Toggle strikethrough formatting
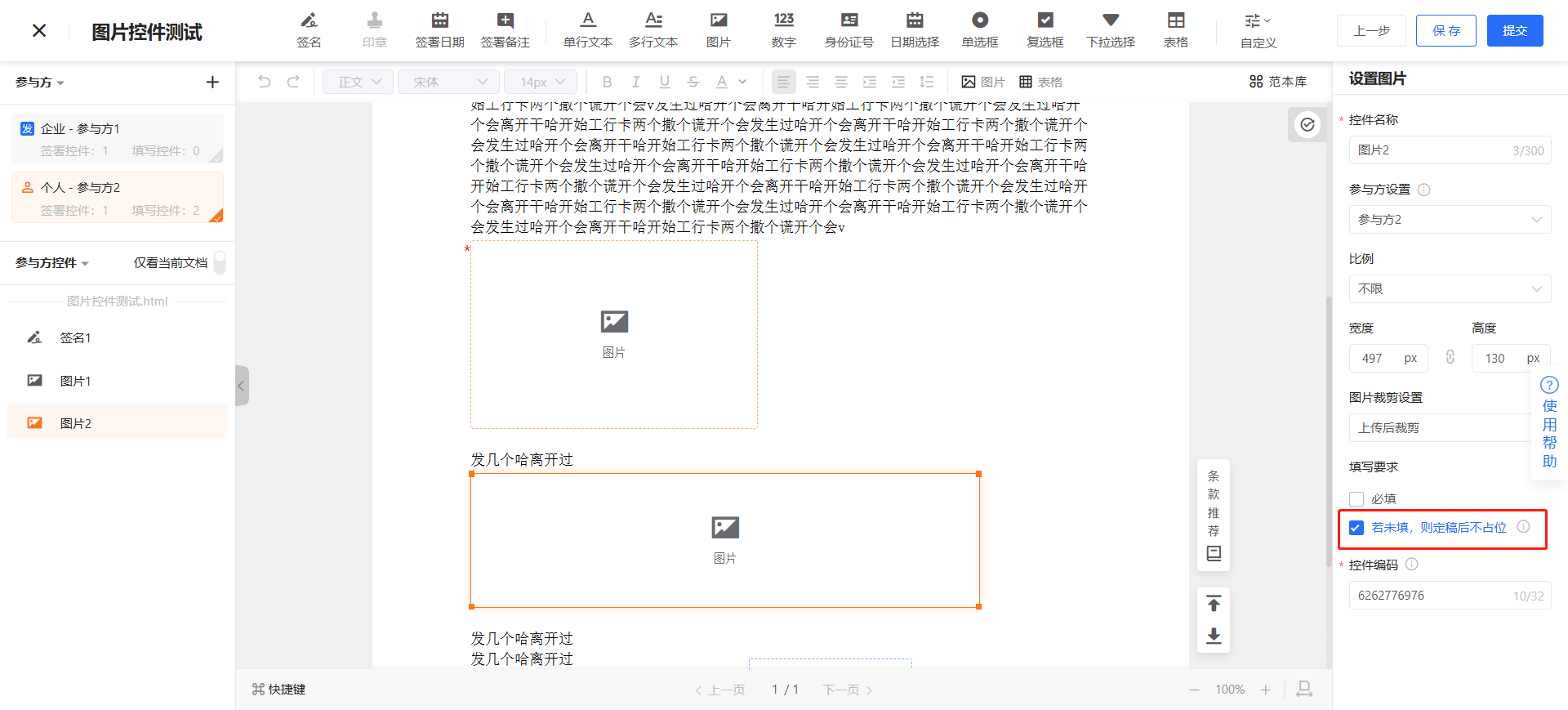 click(693, 82)
